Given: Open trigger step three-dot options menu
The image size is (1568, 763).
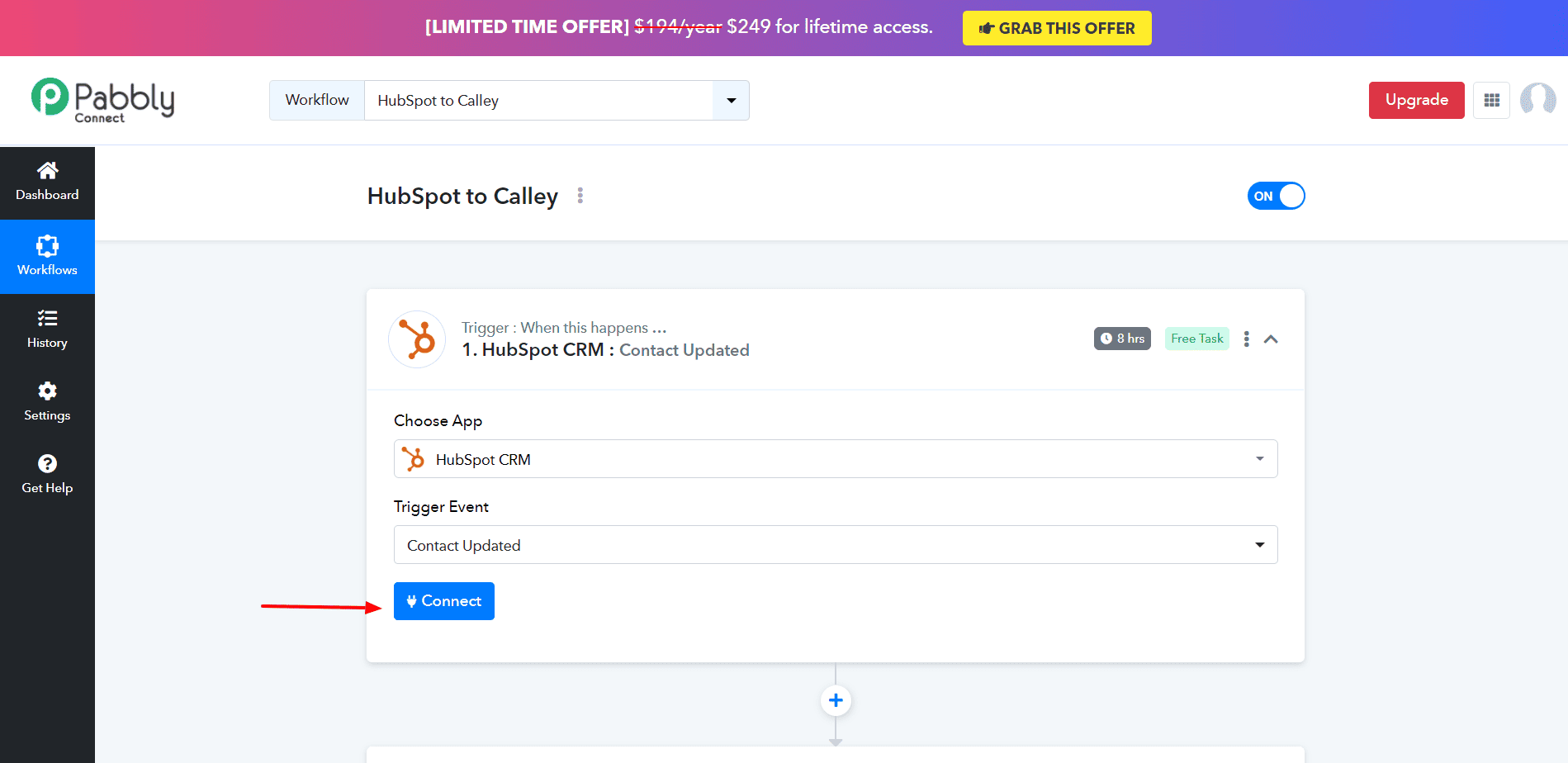Looking at the screenshot, I should click(1247, 339).
